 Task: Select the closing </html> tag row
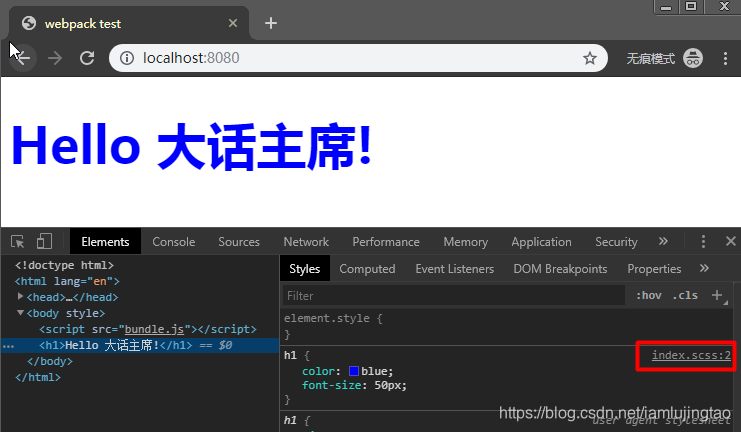tap(38, 377)
